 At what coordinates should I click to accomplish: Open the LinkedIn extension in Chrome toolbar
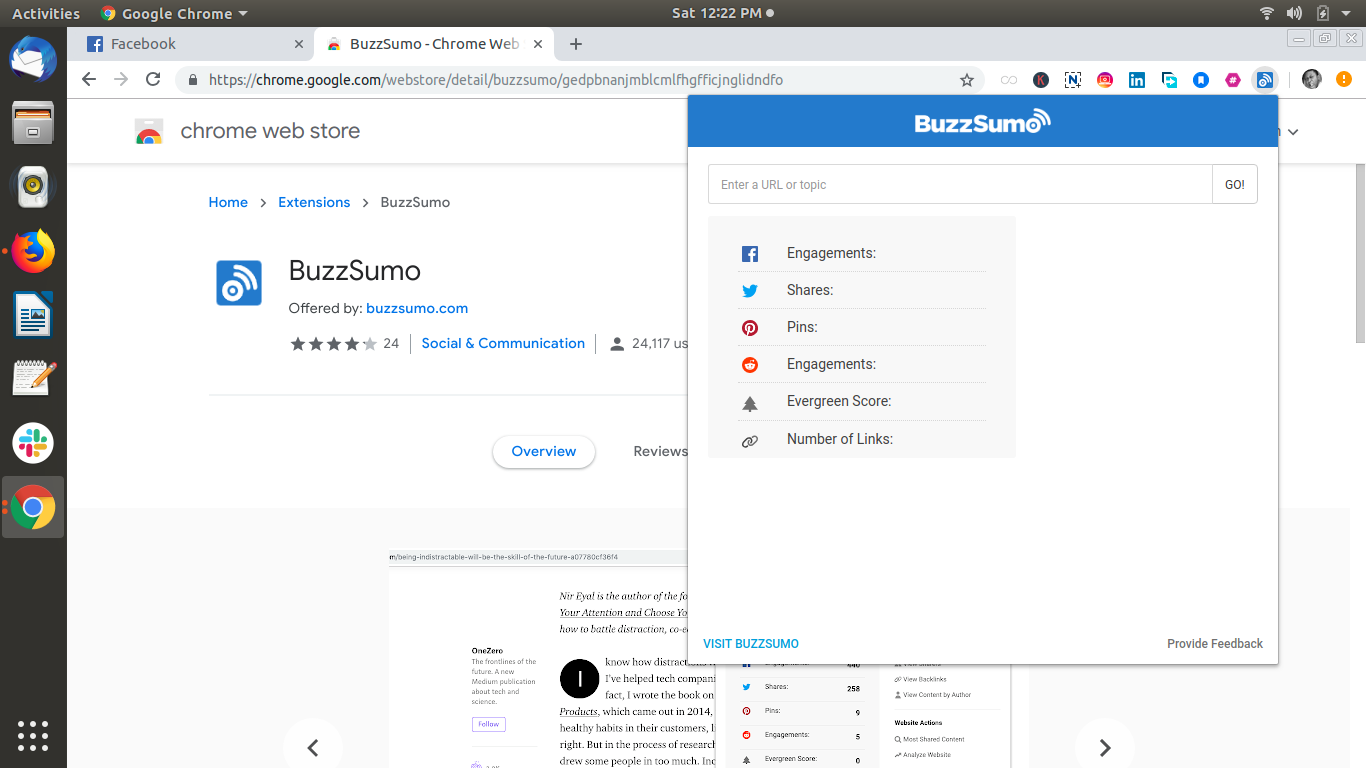click(1137, 80)
